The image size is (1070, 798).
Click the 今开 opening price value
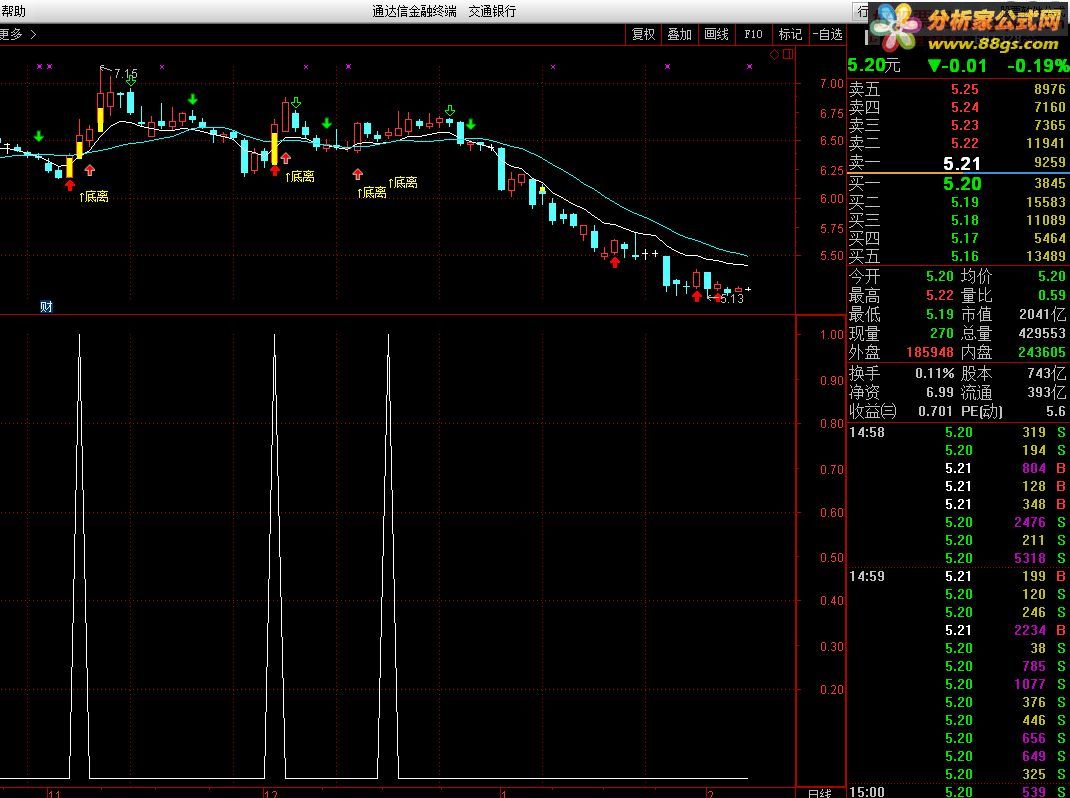point(940,276)
